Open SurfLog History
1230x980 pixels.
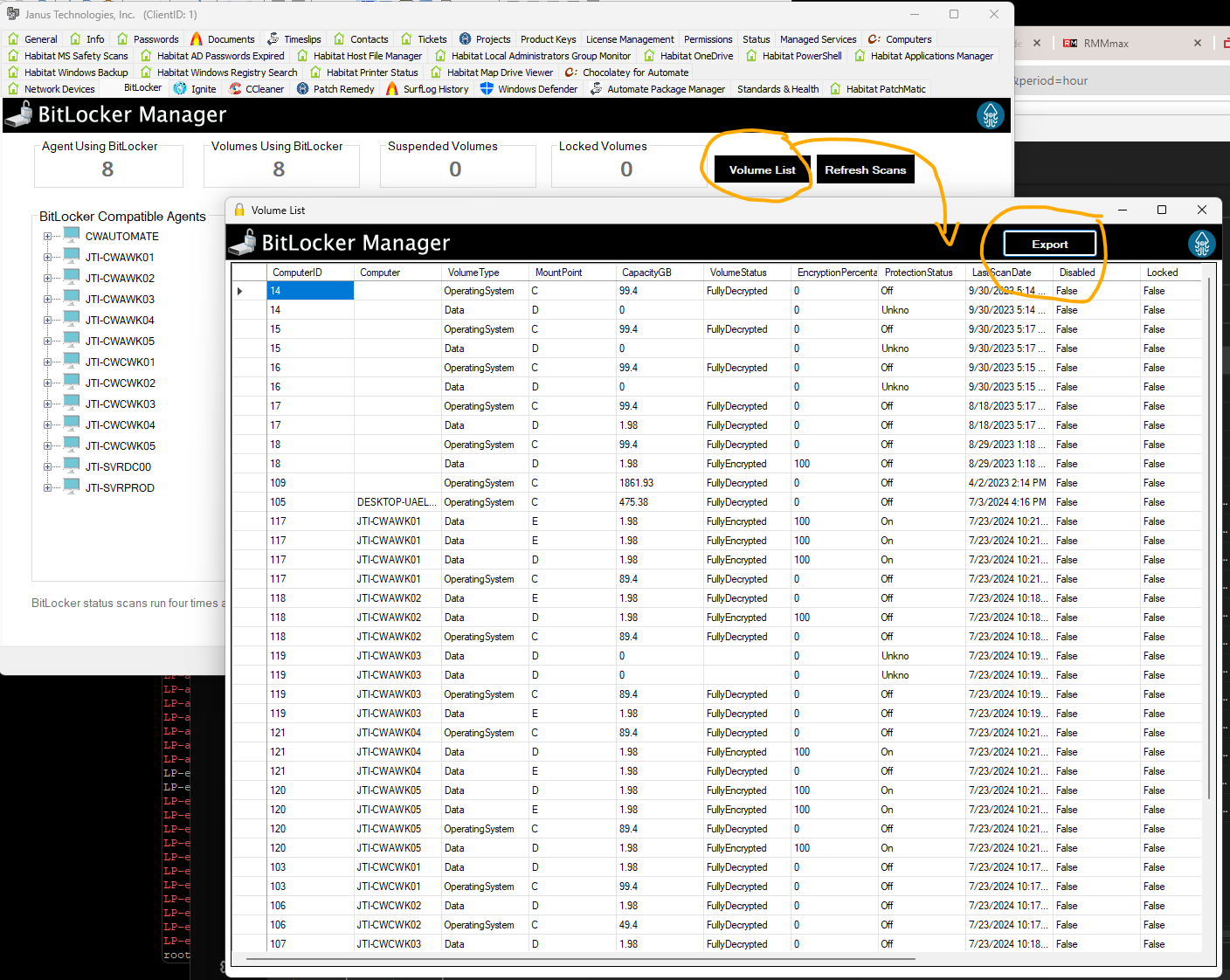click(x=427, y=88)
